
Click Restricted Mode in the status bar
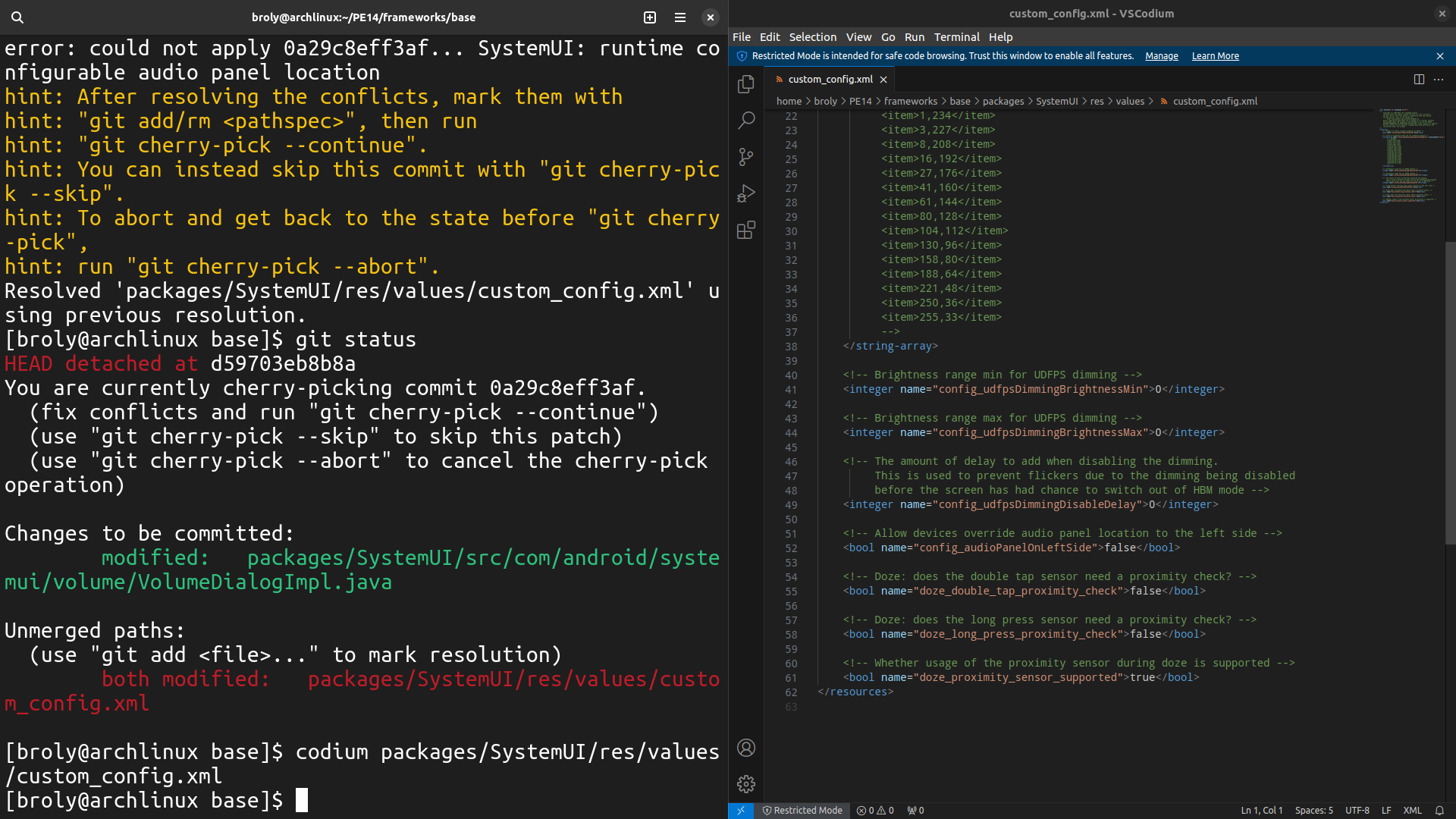tap(802, 811)
